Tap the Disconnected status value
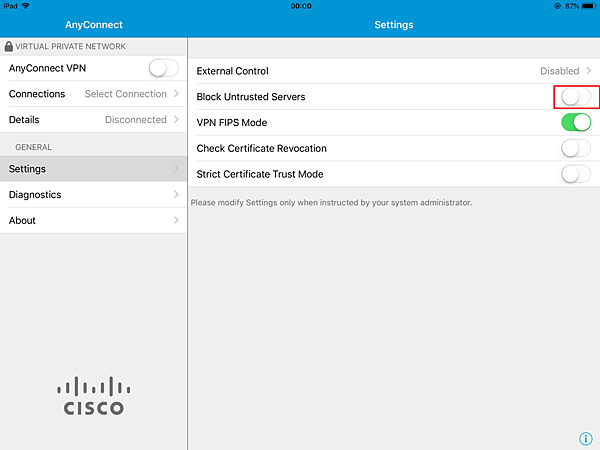The height and width of the screenshot is (450, 600). 136,119
